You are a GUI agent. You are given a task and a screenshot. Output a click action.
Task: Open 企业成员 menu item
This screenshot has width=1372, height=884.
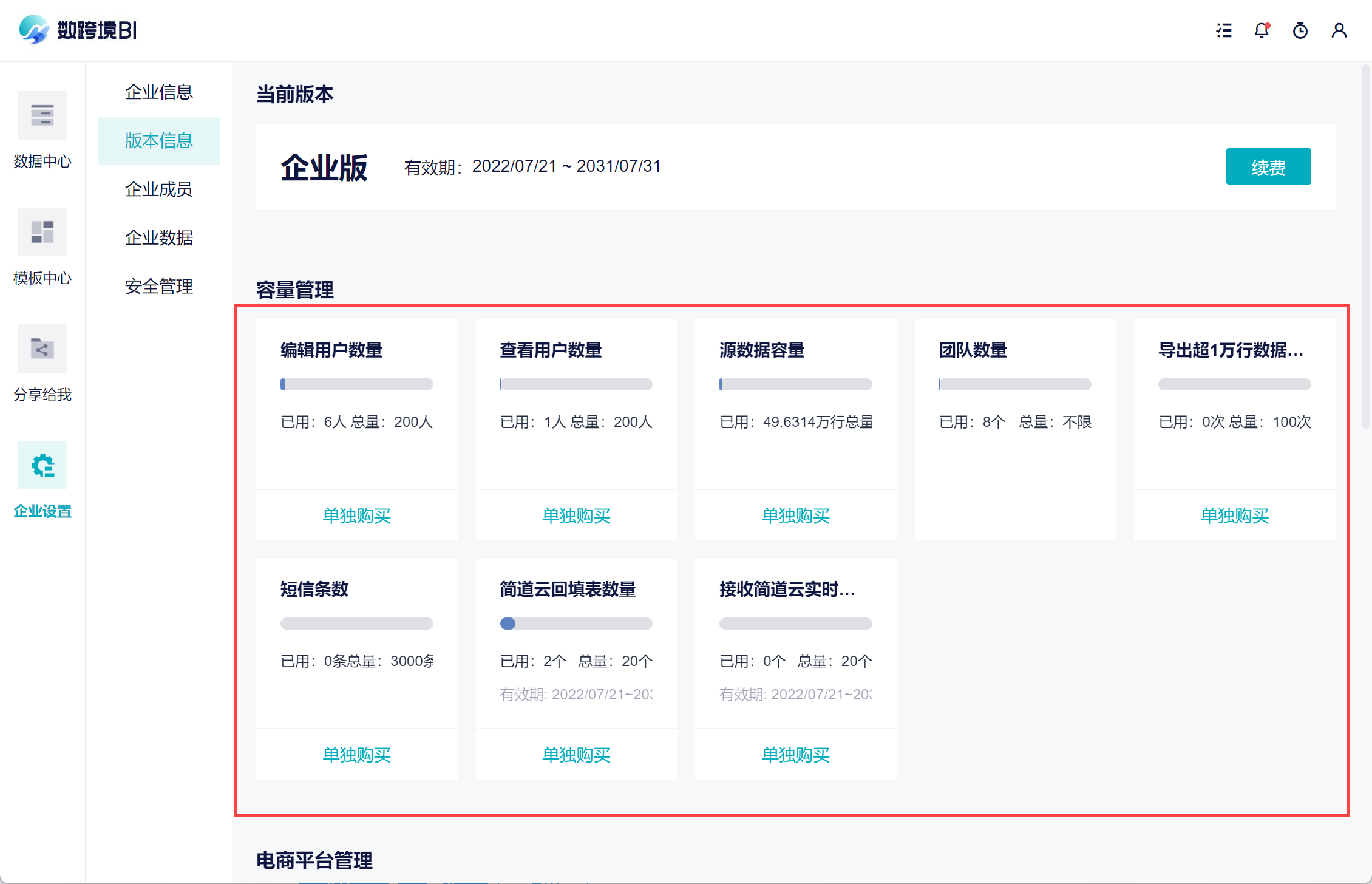158,189
